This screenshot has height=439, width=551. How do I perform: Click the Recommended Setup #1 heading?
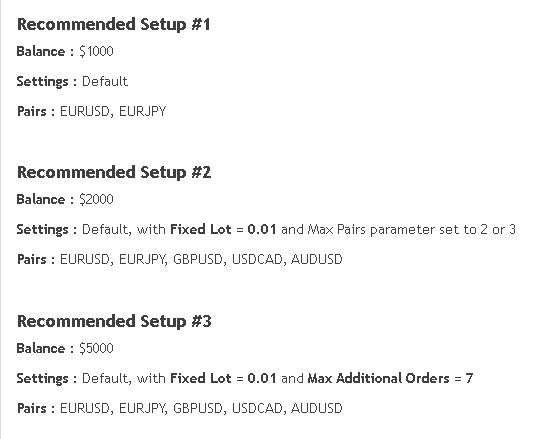tap(114, 25)
